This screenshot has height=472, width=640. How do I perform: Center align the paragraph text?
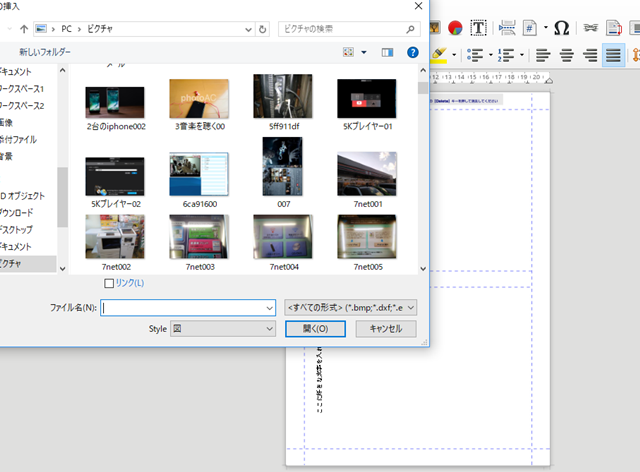pos(567,55)
